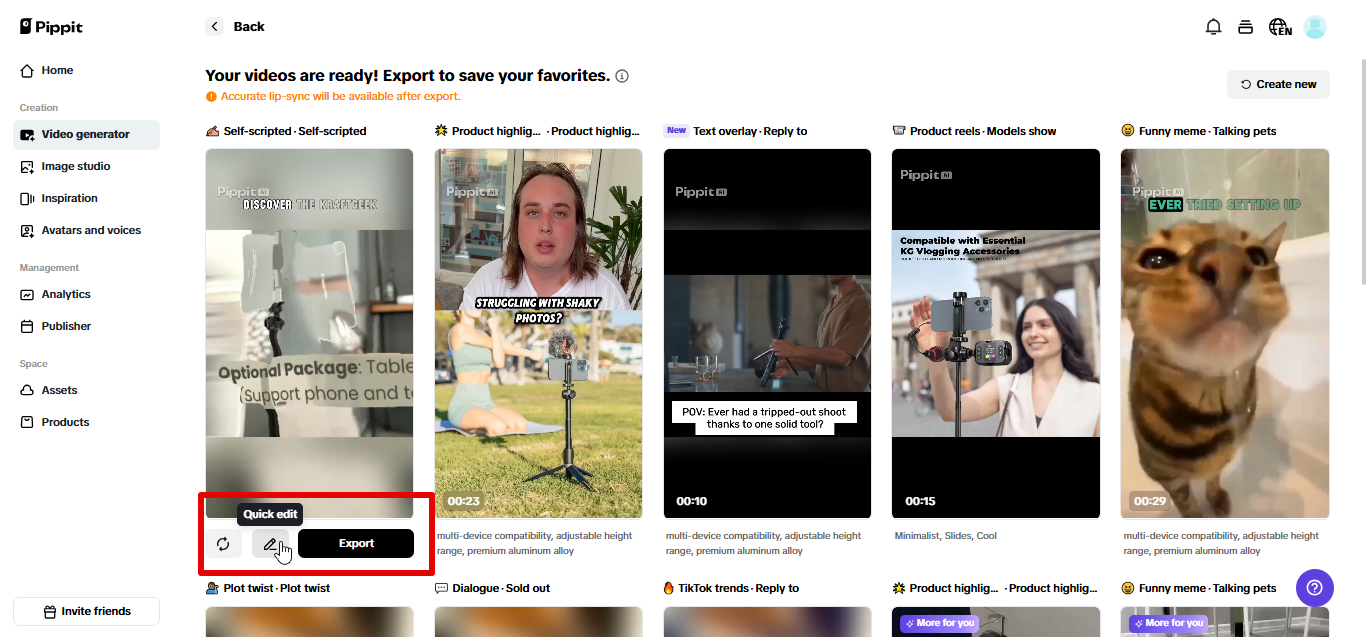Viewport: 1366px width, 637px height.
Task: Click the Quick edit pencil icon
Action: coord(270,544)
